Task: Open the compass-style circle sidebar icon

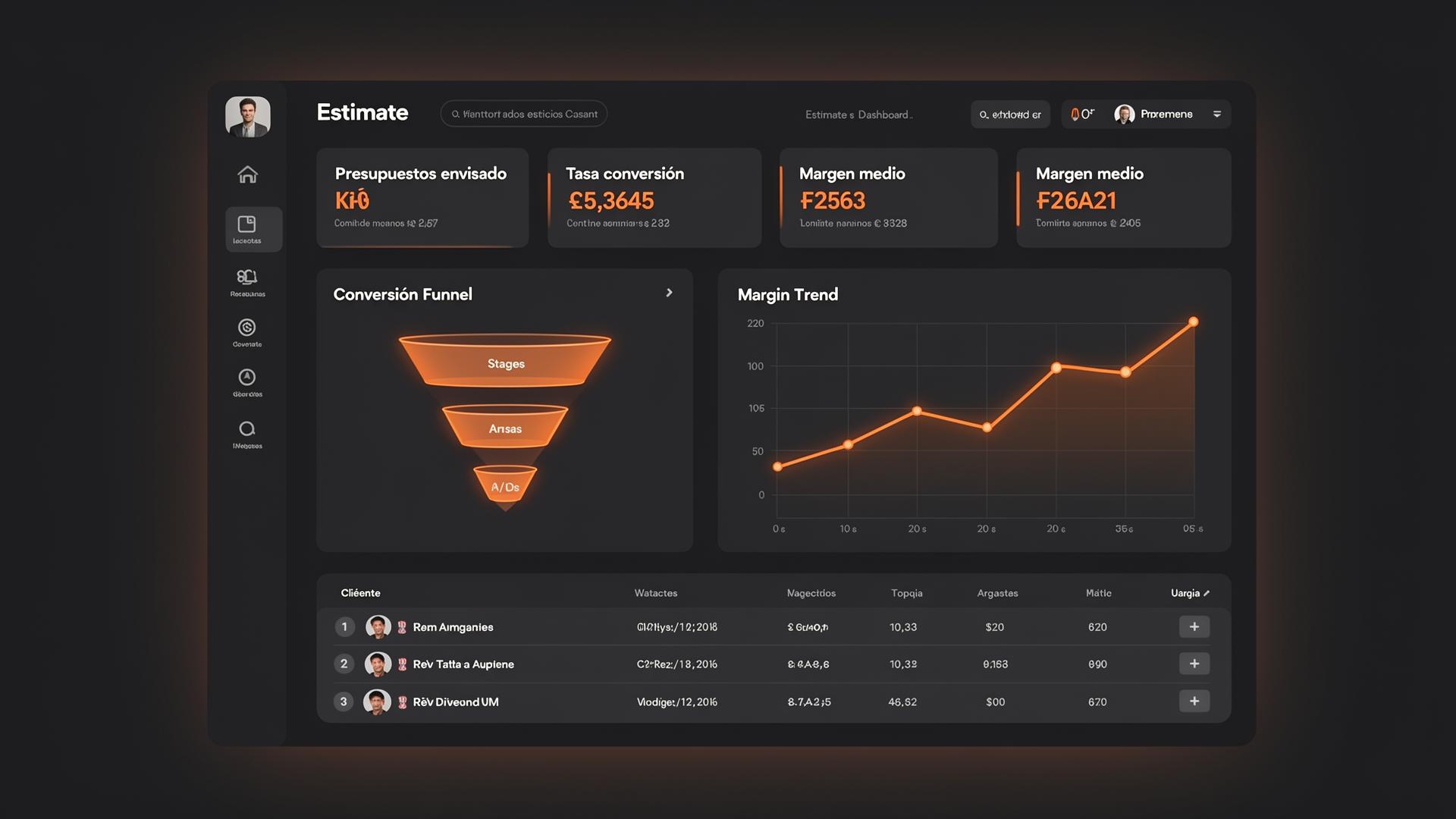Action: [x=247, y=382]
